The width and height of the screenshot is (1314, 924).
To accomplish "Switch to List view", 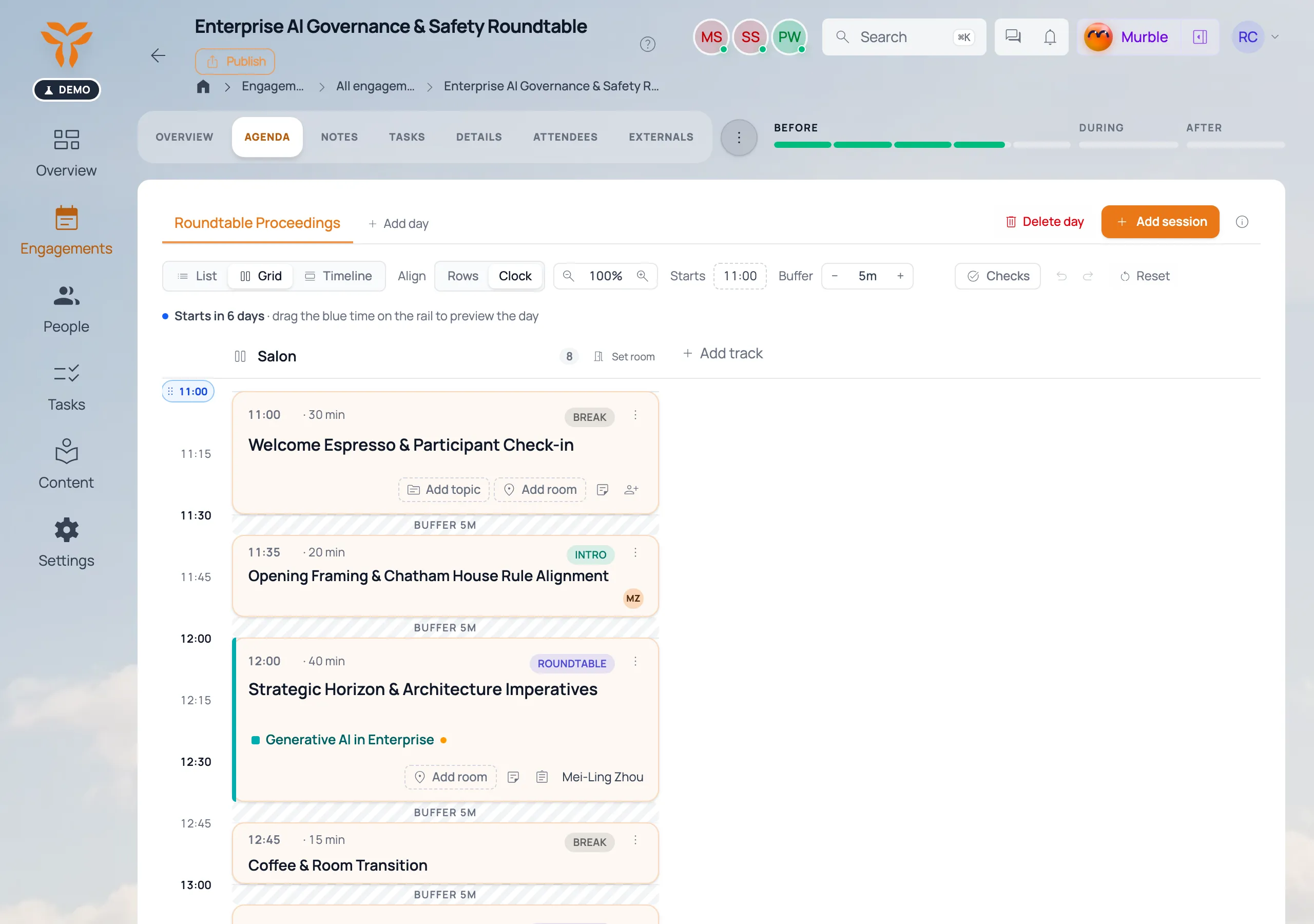I will [197, 276].
